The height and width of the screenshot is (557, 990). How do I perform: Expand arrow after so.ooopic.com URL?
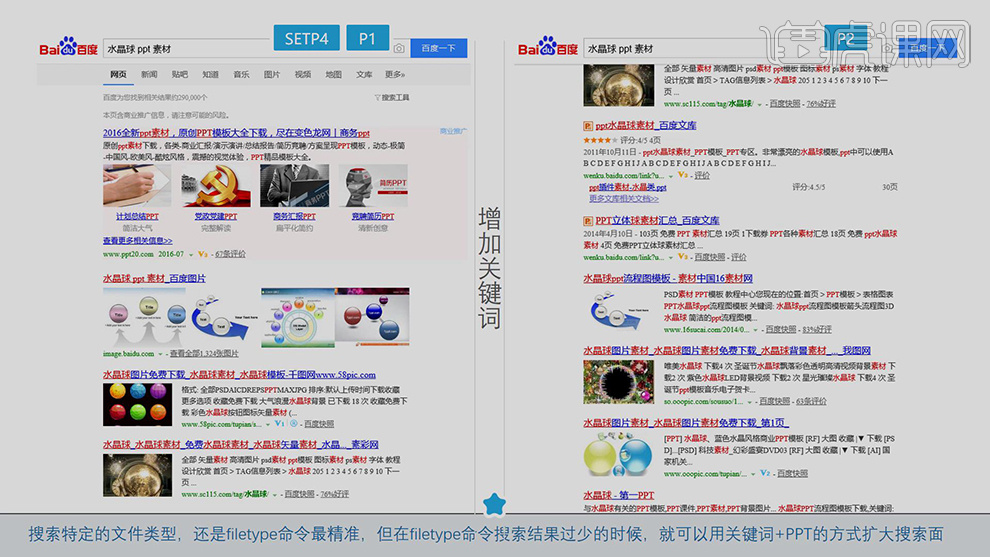click(750, 402)
